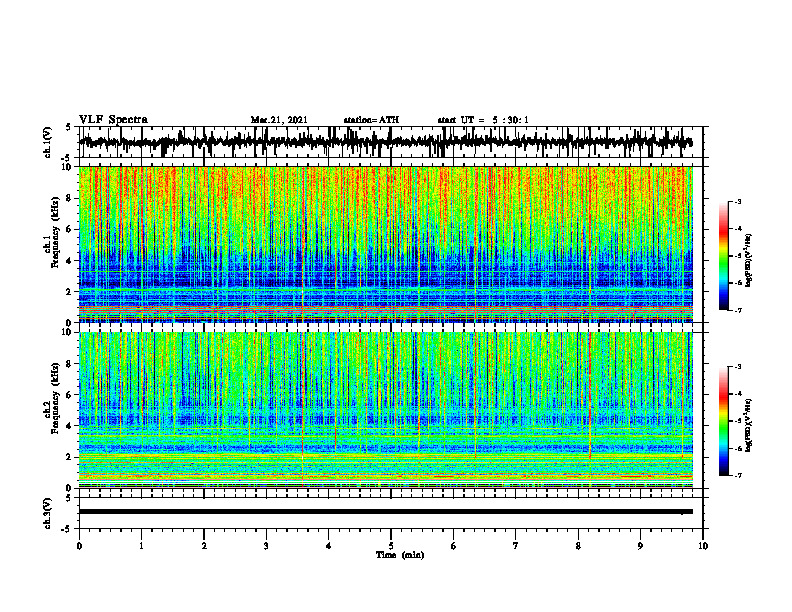Click time axis tick label "8"
The height and width of the screenshot is (612, 792).
pyautogui.click(x=578, y=546)
